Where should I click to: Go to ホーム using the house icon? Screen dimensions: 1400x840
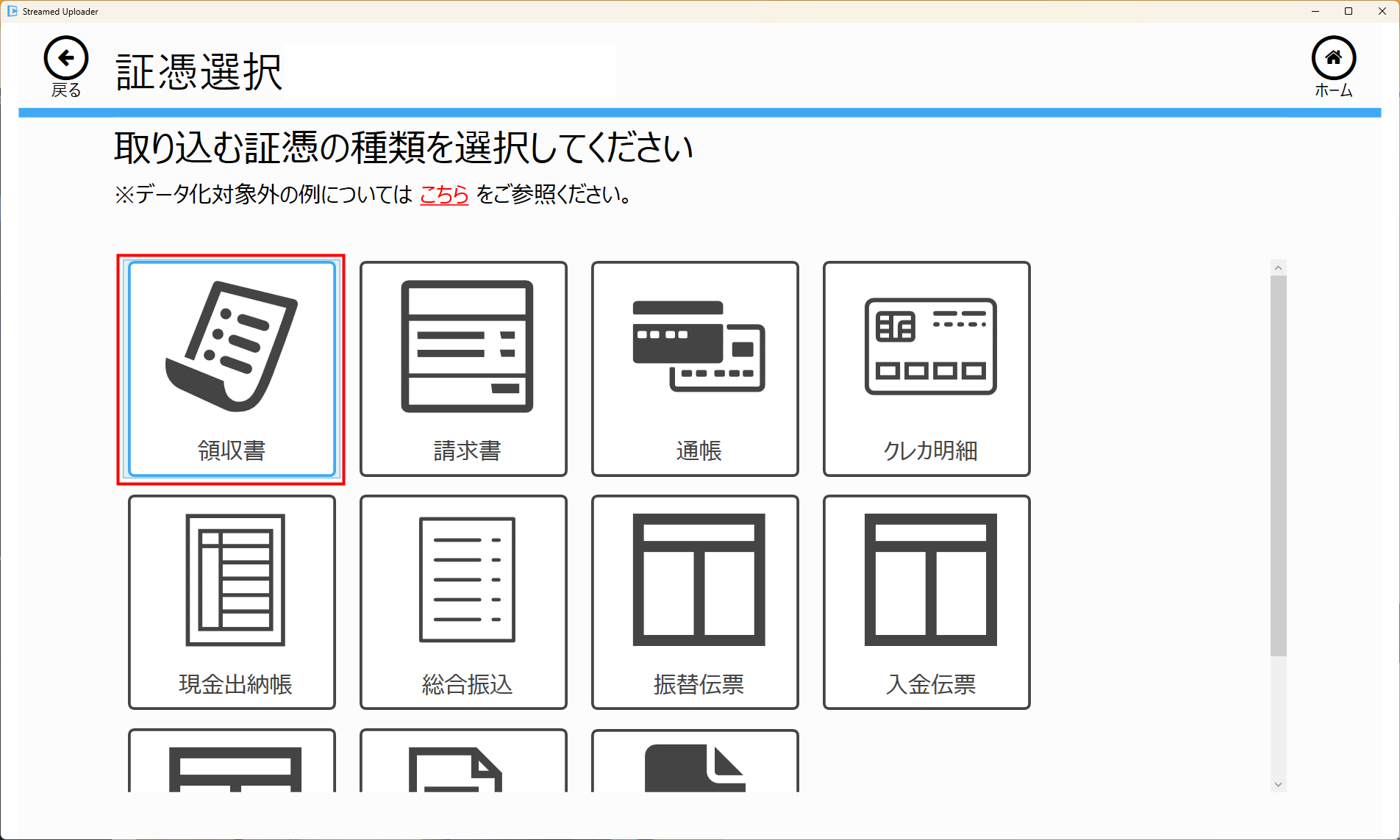point(1333,59)
